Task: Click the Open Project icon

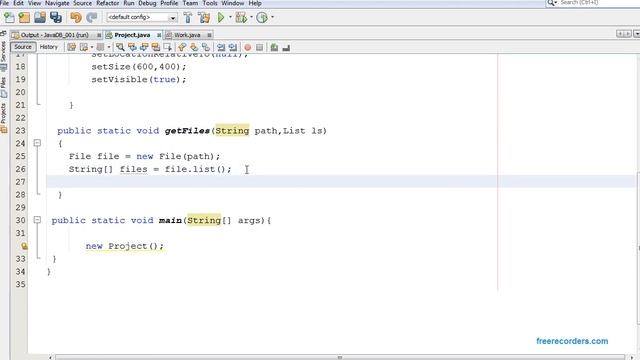Action: [40, 18]
